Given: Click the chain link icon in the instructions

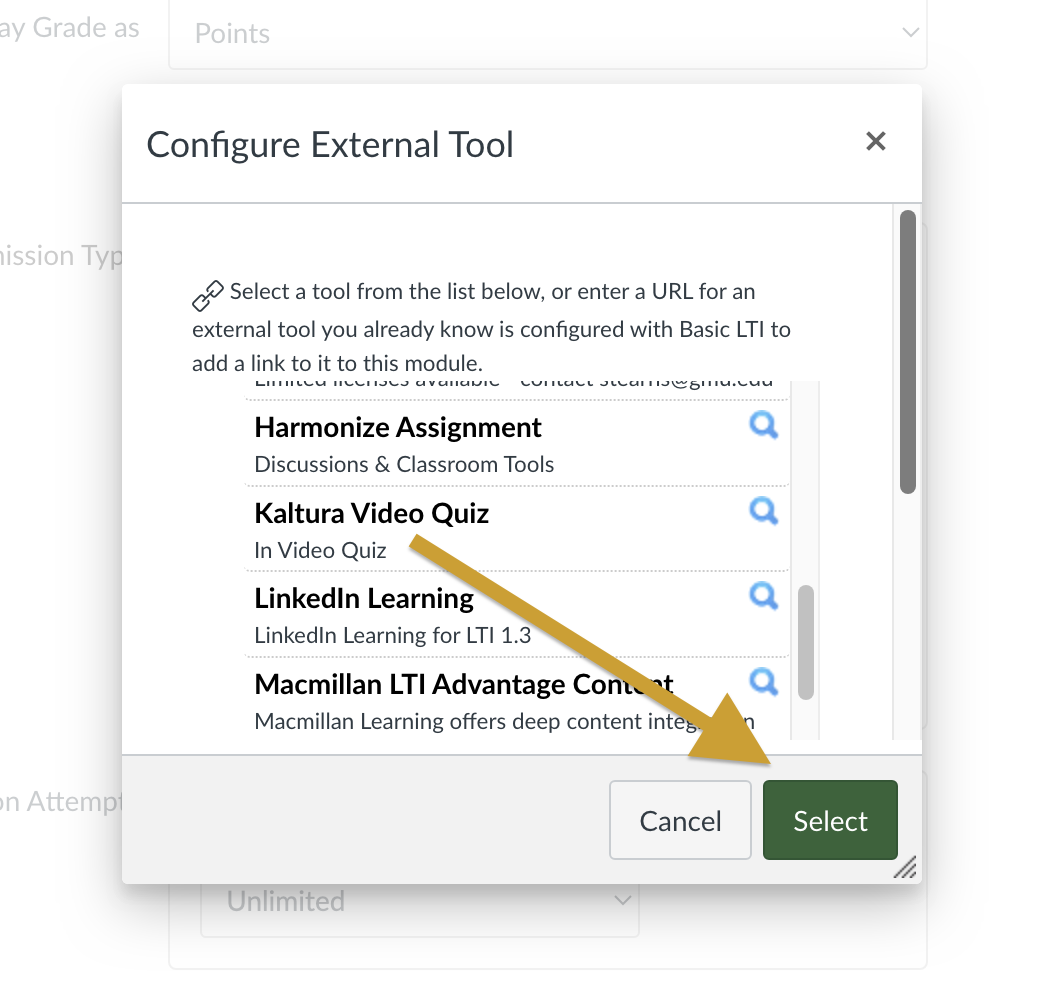Looking at the screenshot, I should pos(208,296).
